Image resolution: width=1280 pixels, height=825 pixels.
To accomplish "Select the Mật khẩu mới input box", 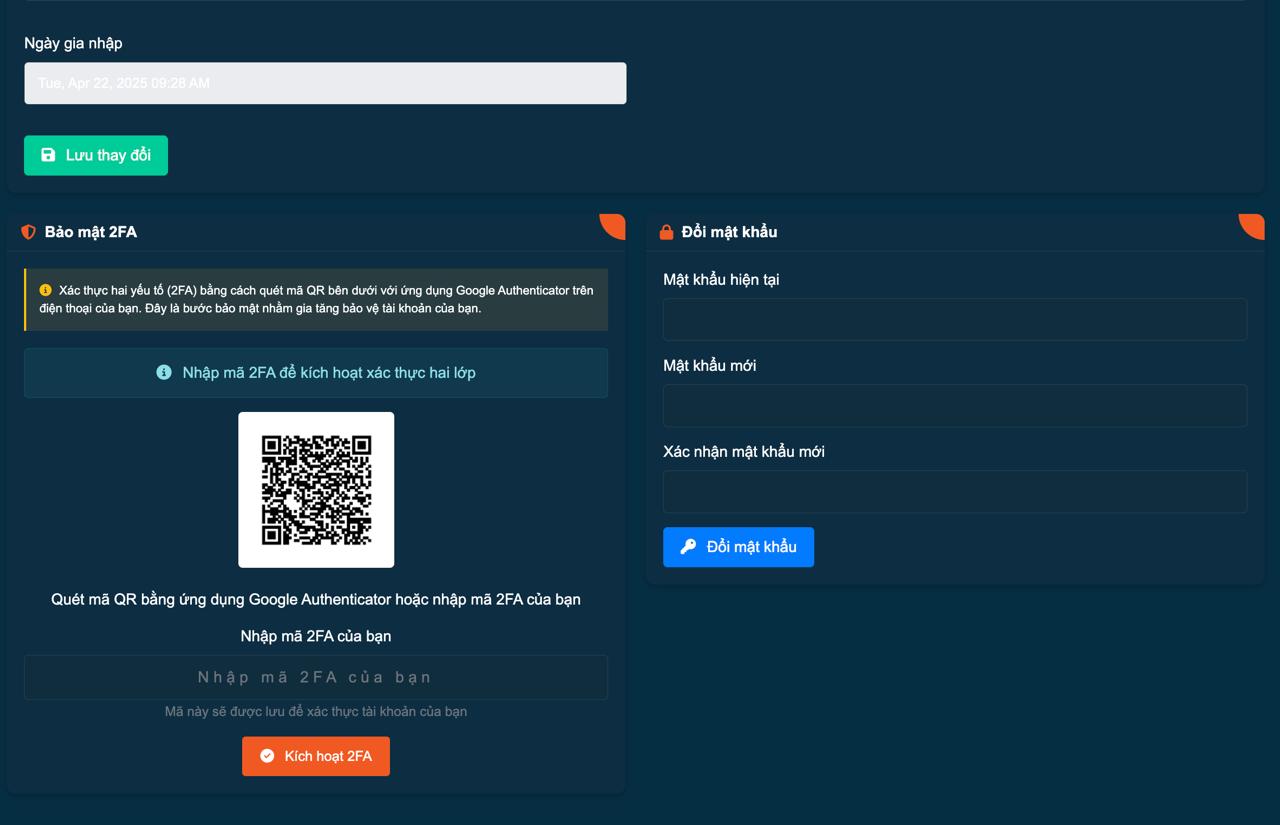I will click(x=954, y=405).
